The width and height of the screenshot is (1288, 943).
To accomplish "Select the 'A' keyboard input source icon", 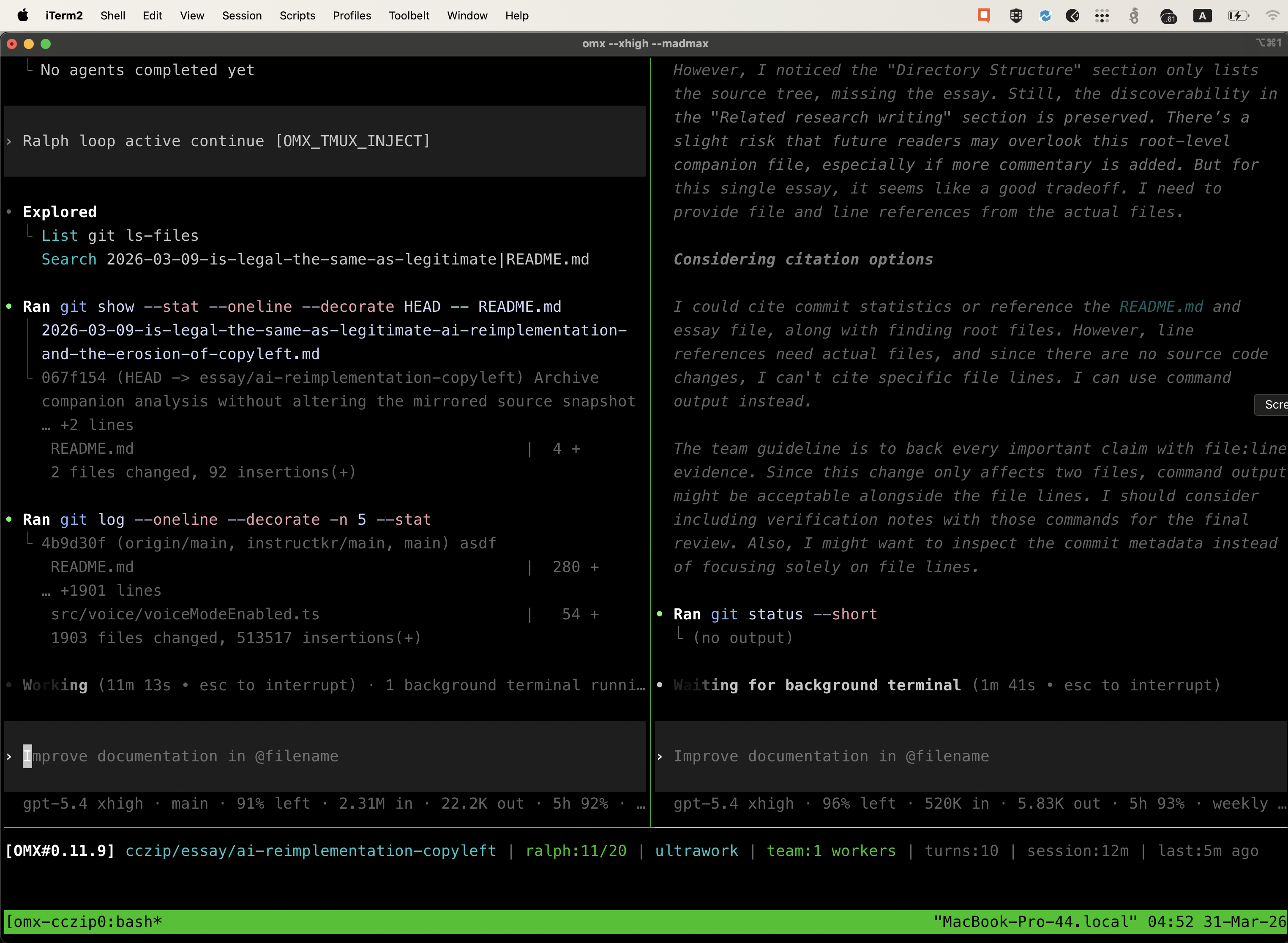I will click(x=1203, y=15).
